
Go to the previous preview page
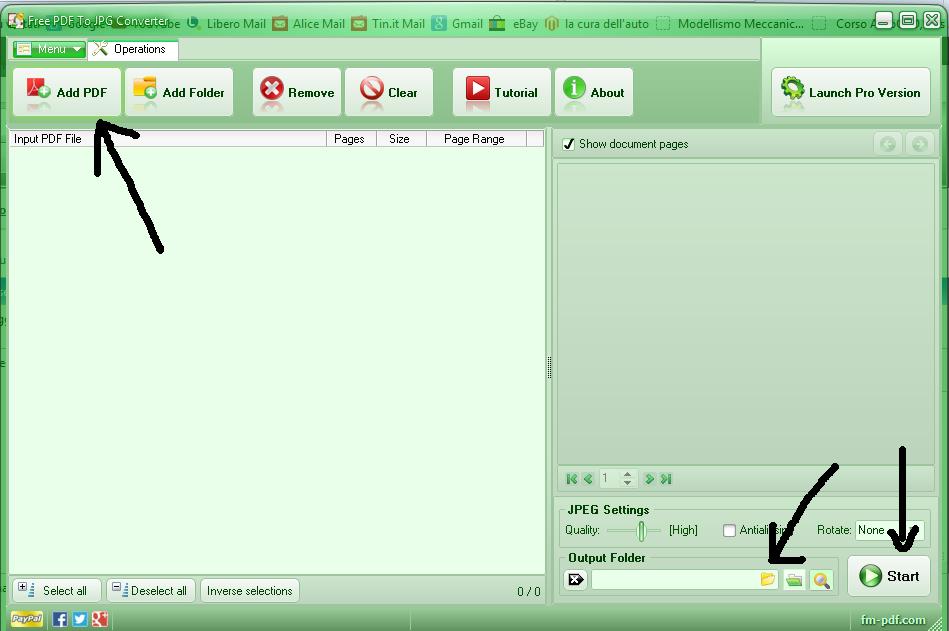tap(588, 479)
